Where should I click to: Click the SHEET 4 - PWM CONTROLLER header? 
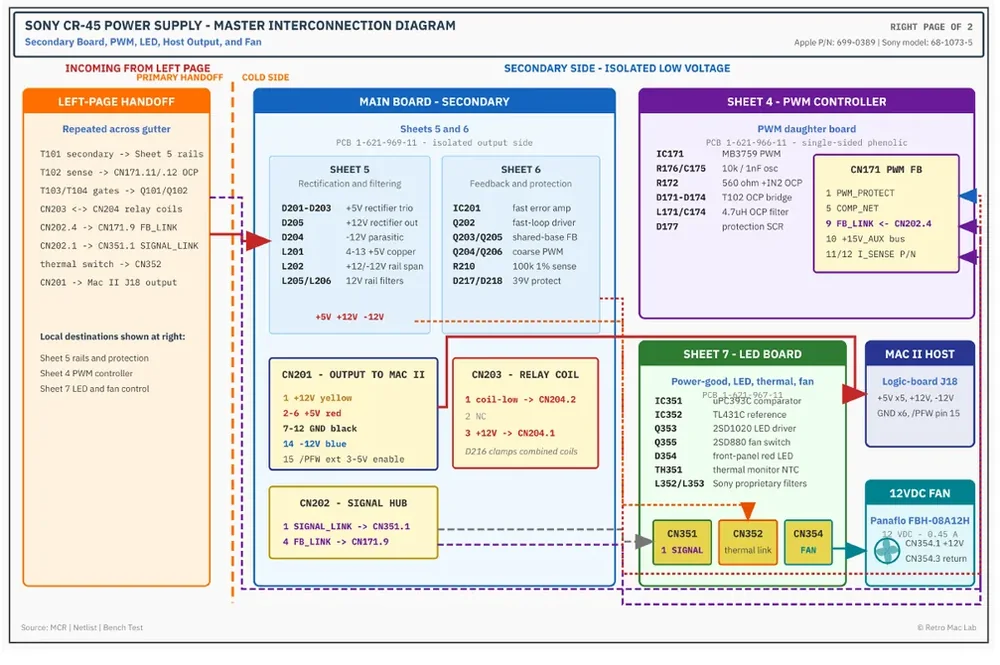tap(806, 101)
